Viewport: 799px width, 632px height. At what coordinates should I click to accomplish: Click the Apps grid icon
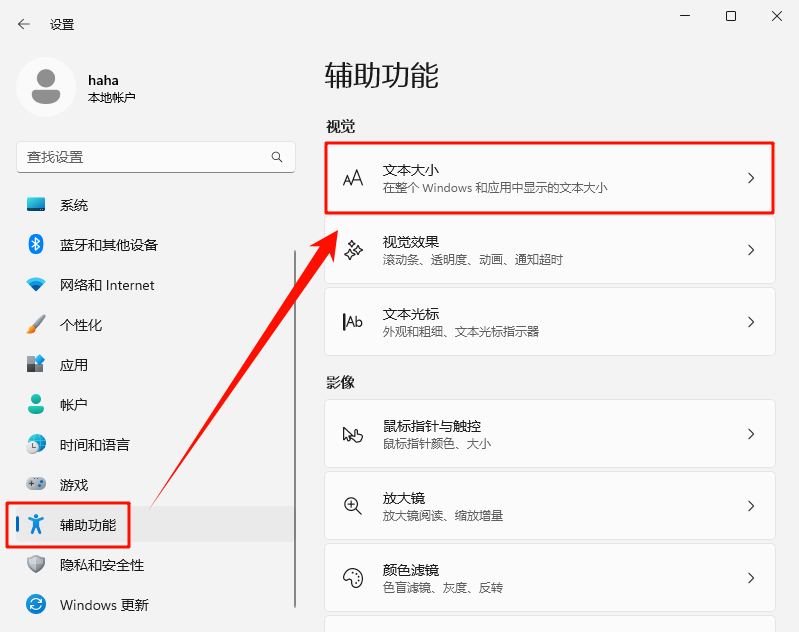pos(36,364)
